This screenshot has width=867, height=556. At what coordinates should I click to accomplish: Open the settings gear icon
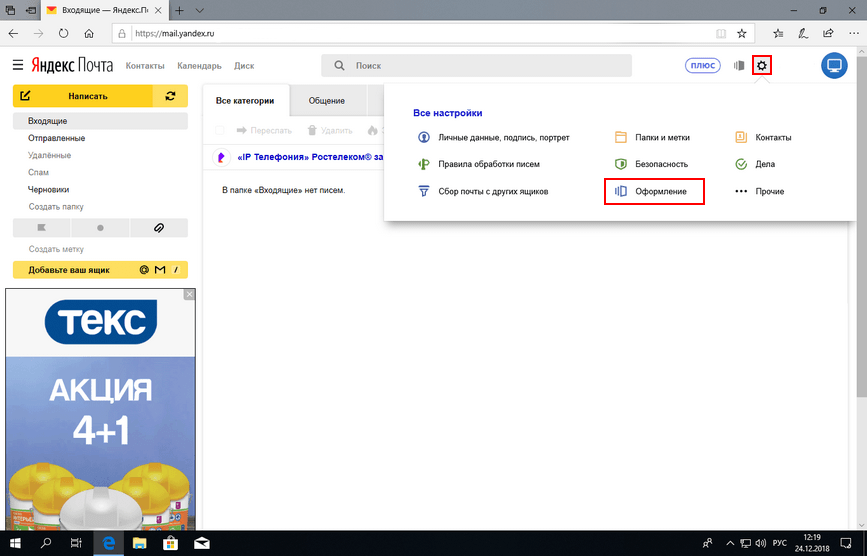pyautogui.click(x=762, y=66)
